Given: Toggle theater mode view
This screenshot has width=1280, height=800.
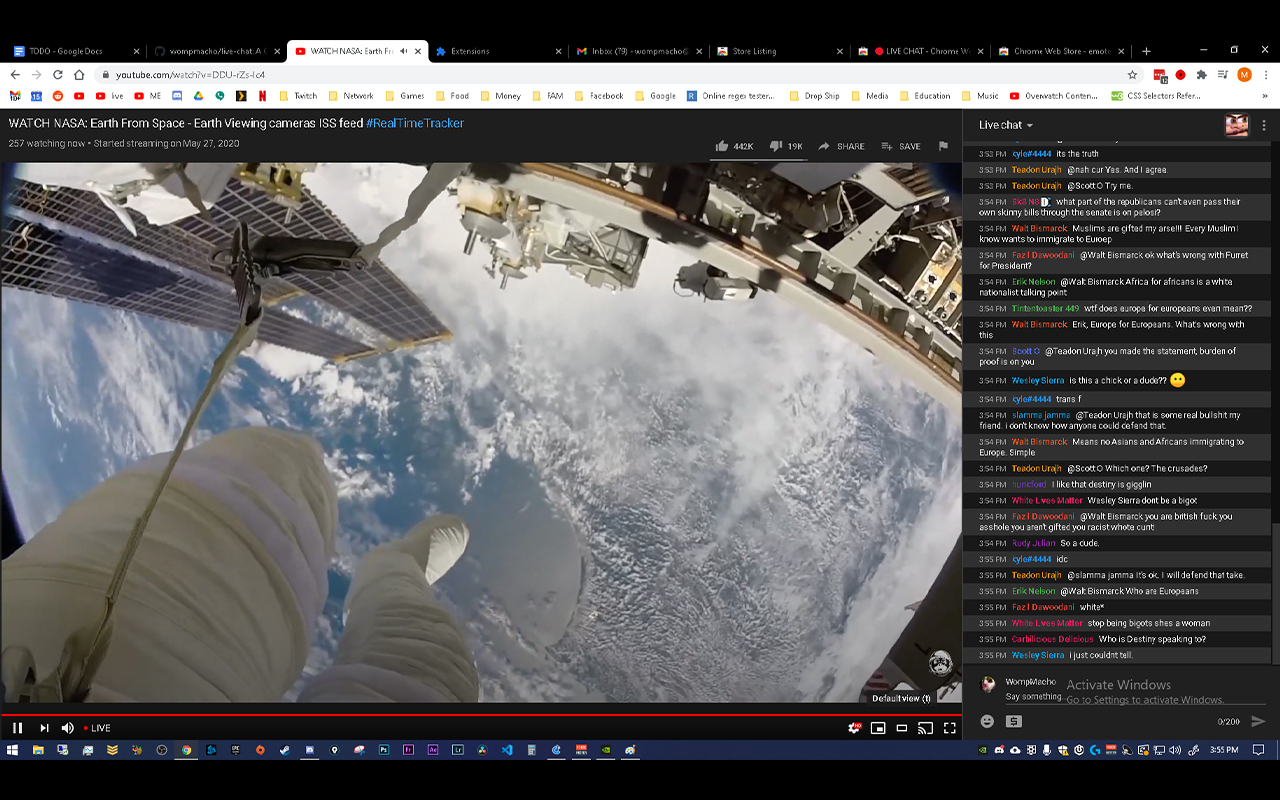Looking at the screenshot, I should point(902,728).
